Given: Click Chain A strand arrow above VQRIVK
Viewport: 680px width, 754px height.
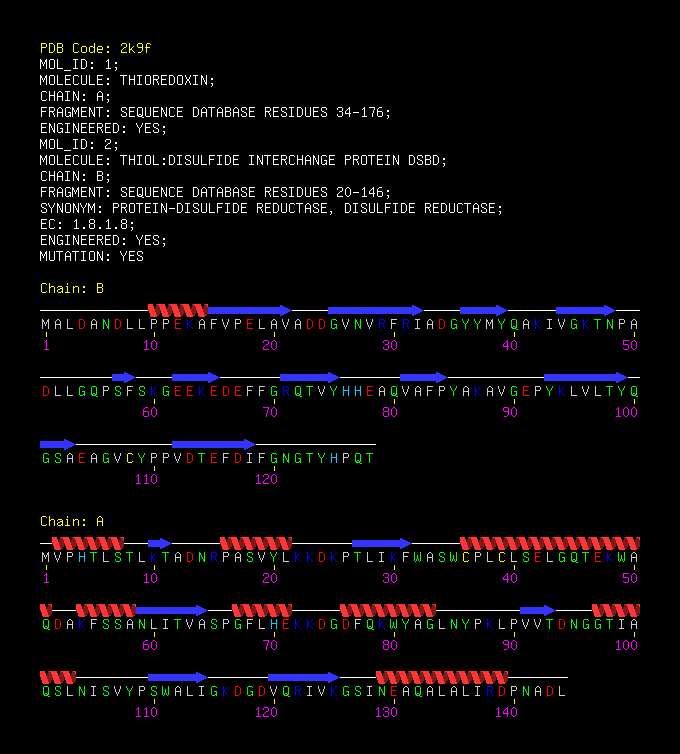Looking at the screenshot, I should point(303,678).
